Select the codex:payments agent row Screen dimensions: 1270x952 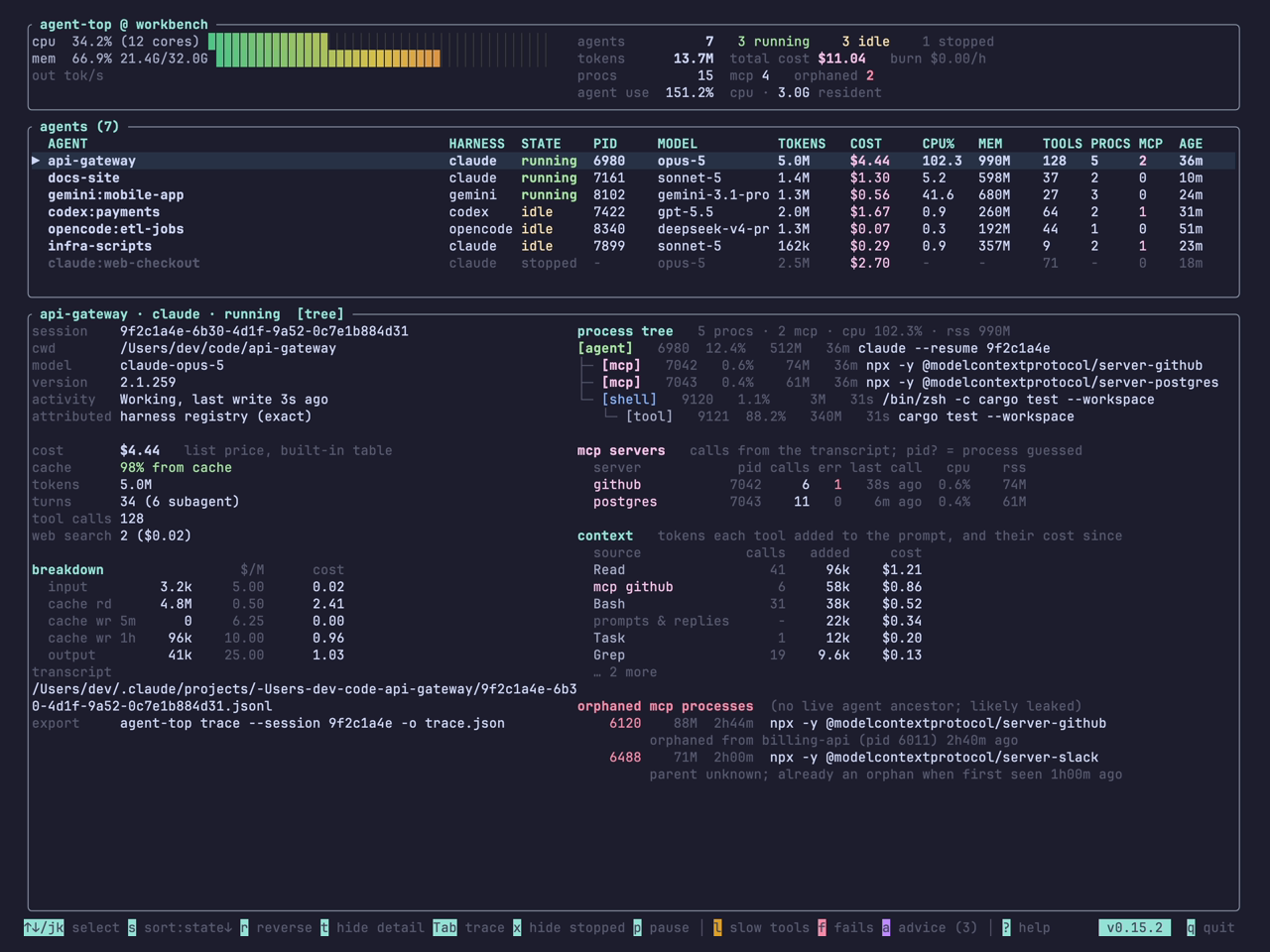tap(633, 212)
